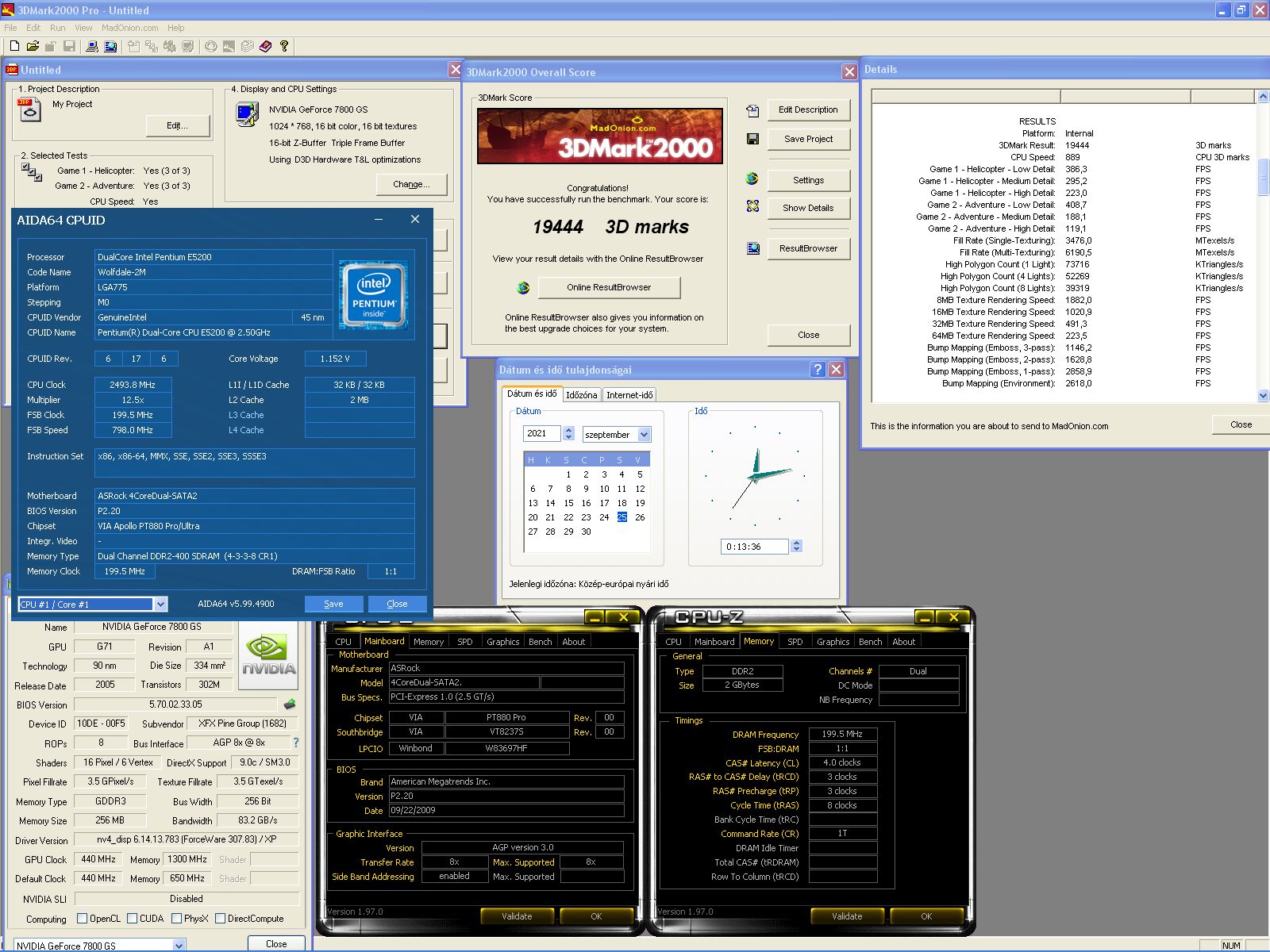The width and height of the screenshot is (1270, 952).
Task: Click the globe icon beside Online ResultBrowser
Action: pos(523,288)
